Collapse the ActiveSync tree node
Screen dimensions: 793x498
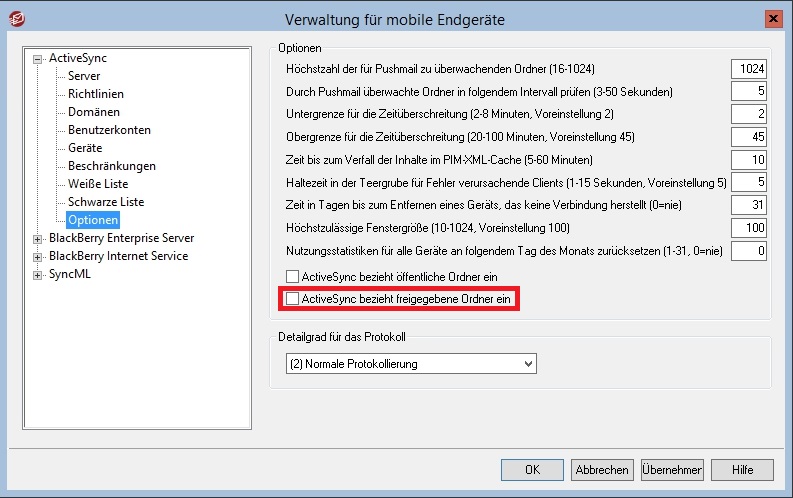[x=38, y=58]
